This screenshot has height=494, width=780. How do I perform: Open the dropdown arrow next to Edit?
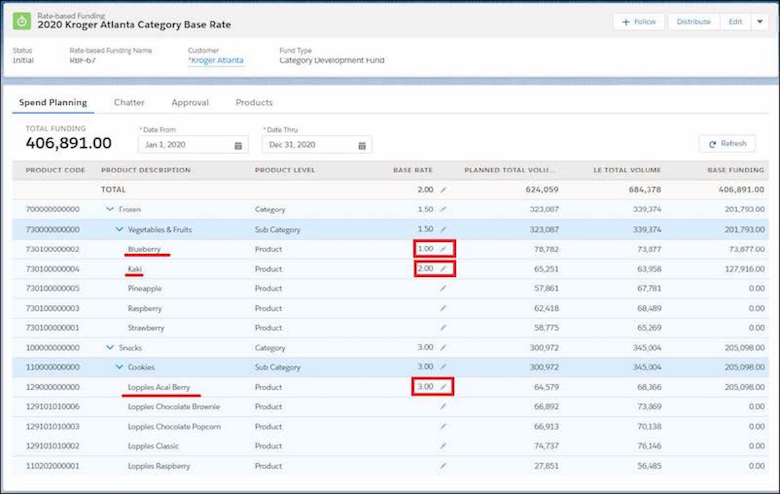(x=760, y=22)
